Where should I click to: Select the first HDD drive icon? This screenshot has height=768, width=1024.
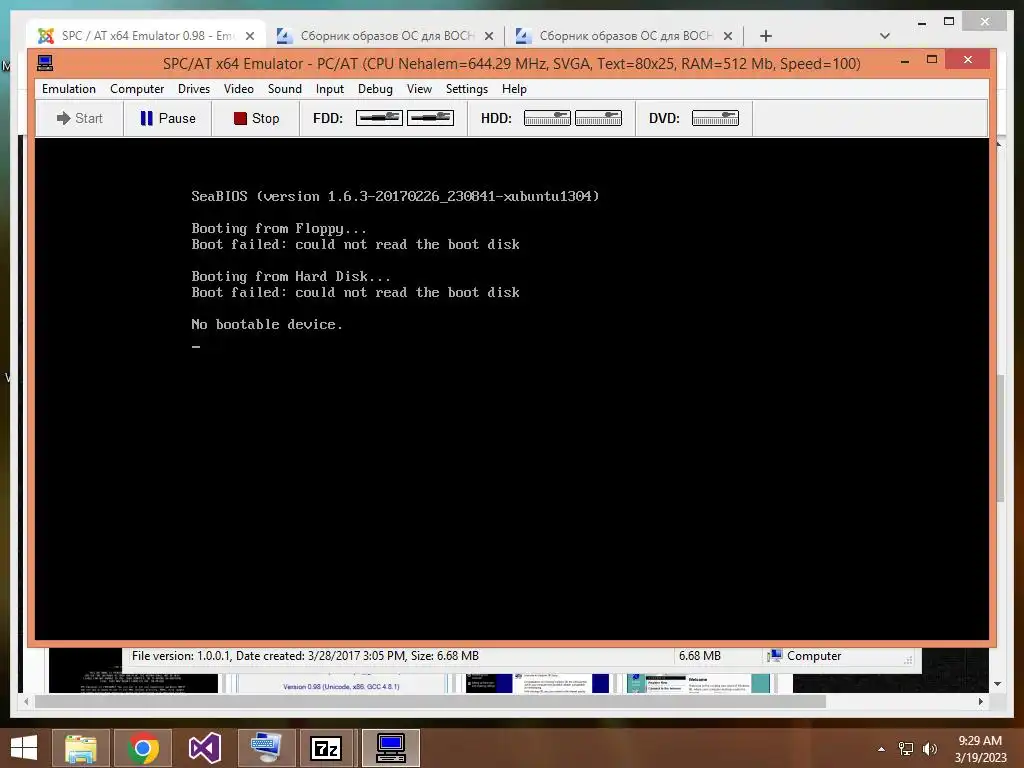click(547, 118)
